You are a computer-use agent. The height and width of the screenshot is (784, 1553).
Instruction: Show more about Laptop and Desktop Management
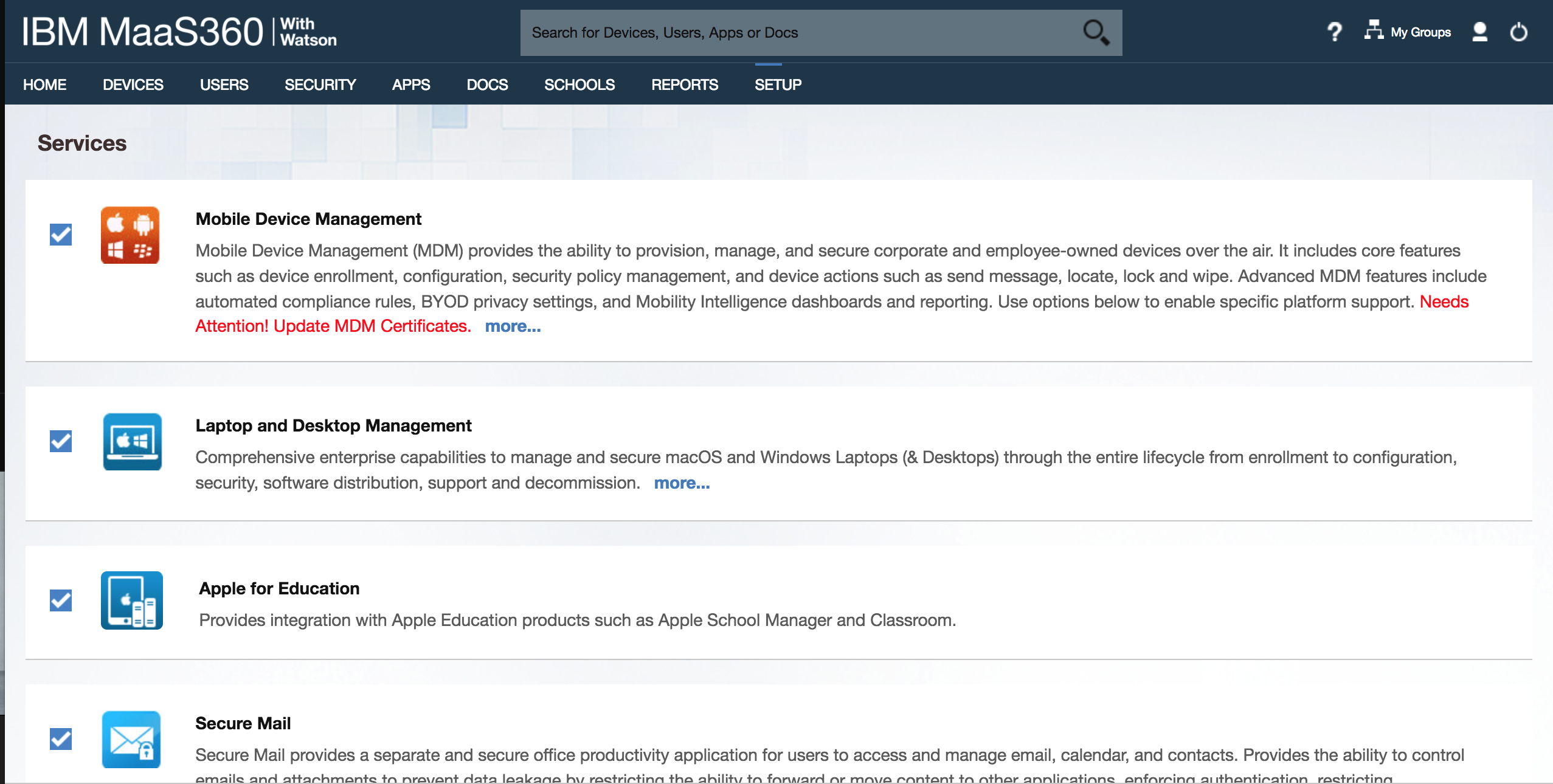click(682, 483)
